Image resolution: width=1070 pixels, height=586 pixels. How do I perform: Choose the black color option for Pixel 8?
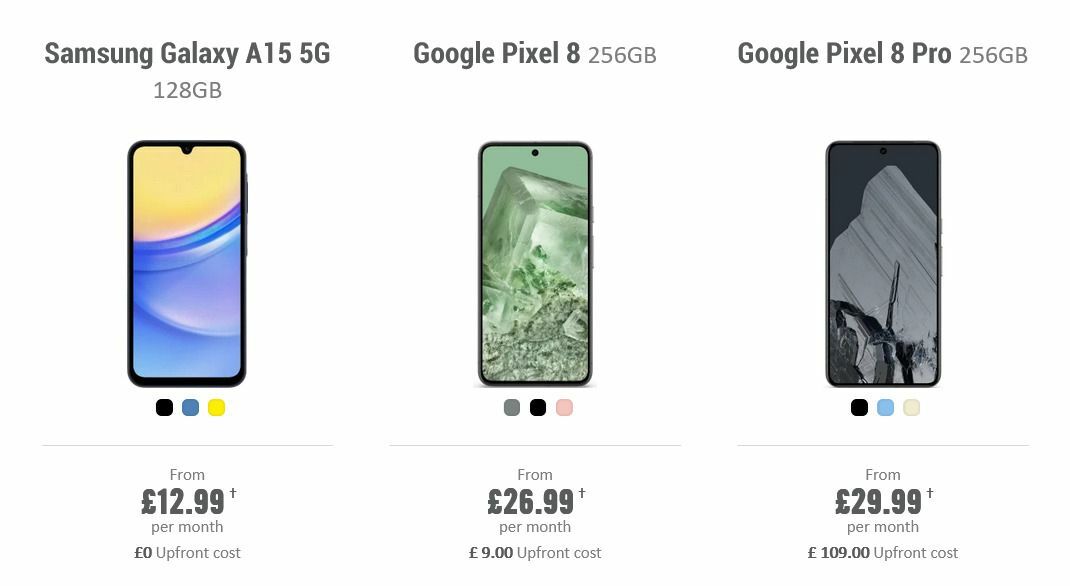536,408
